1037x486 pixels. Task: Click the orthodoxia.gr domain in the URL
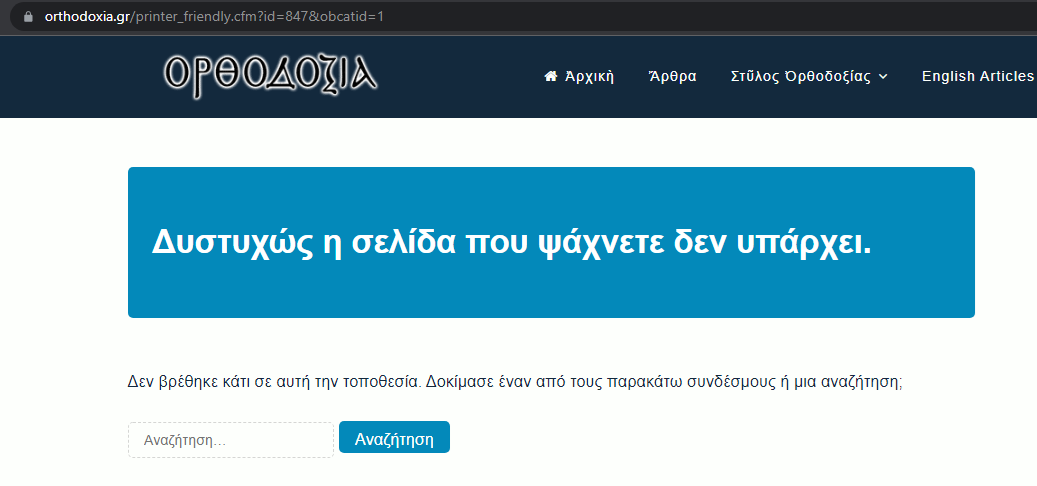coord(88,17)
